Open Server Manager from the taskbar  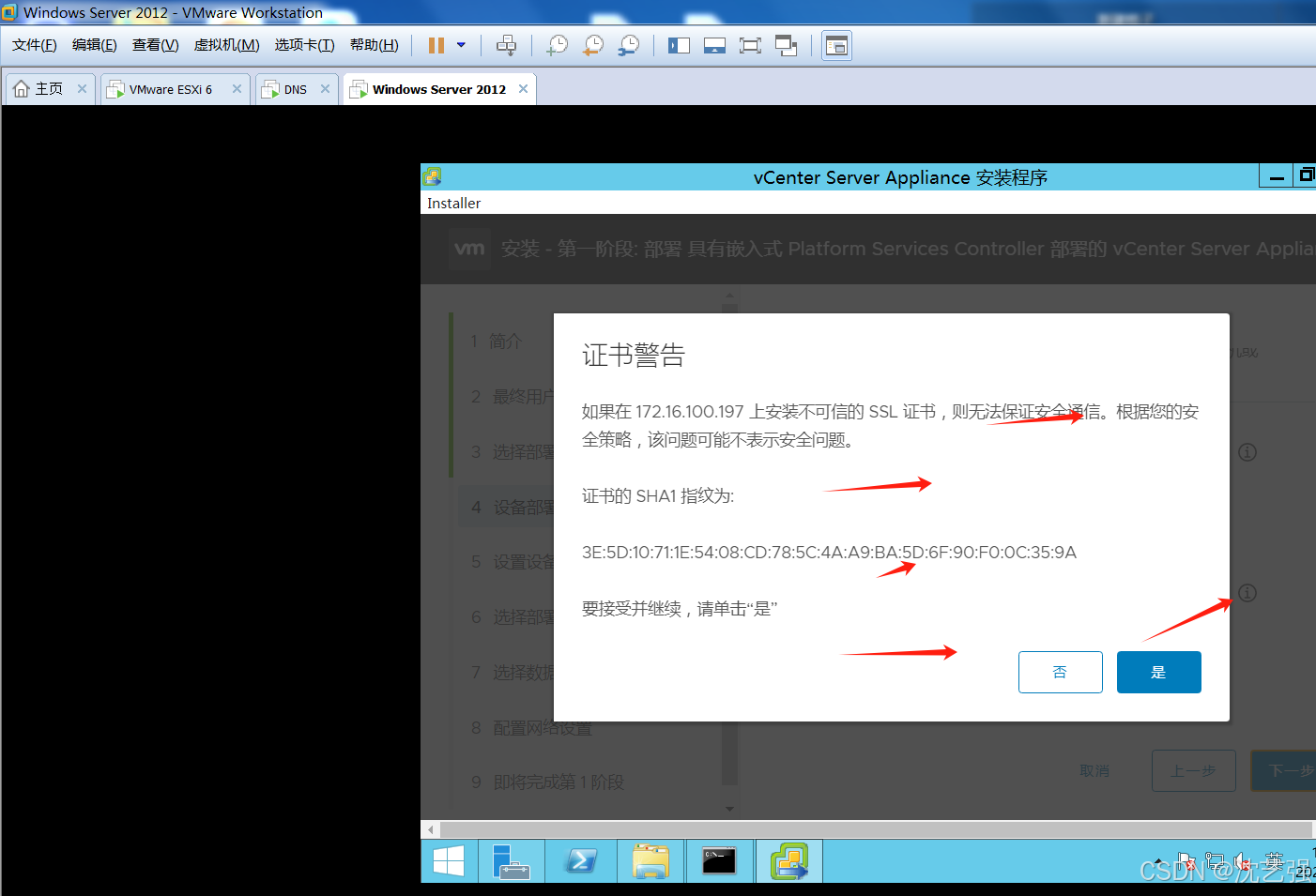(x=512, y=861)
